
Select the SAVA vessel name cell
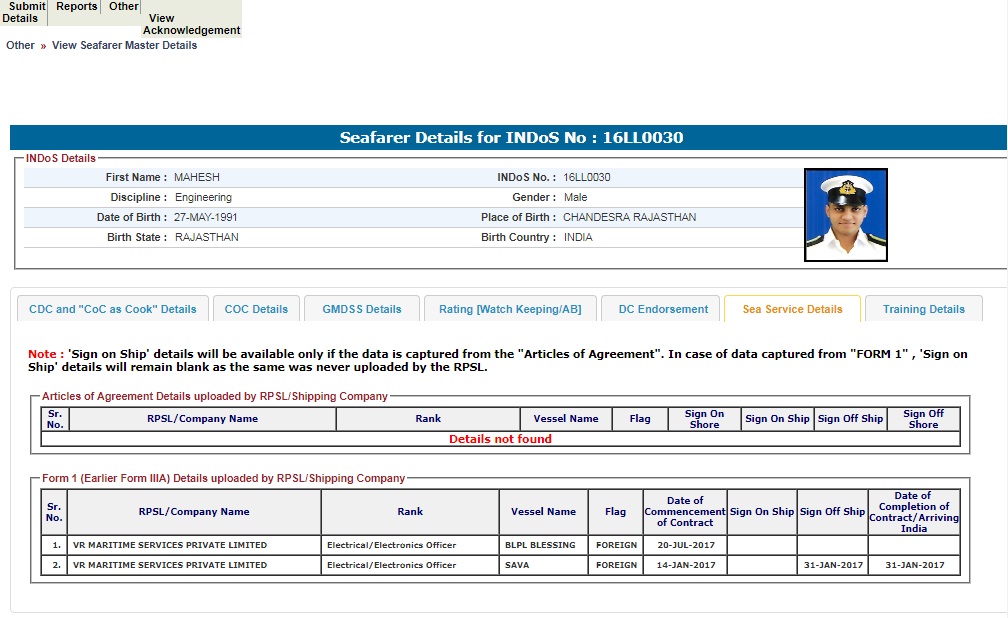click(x=542, y=565)
